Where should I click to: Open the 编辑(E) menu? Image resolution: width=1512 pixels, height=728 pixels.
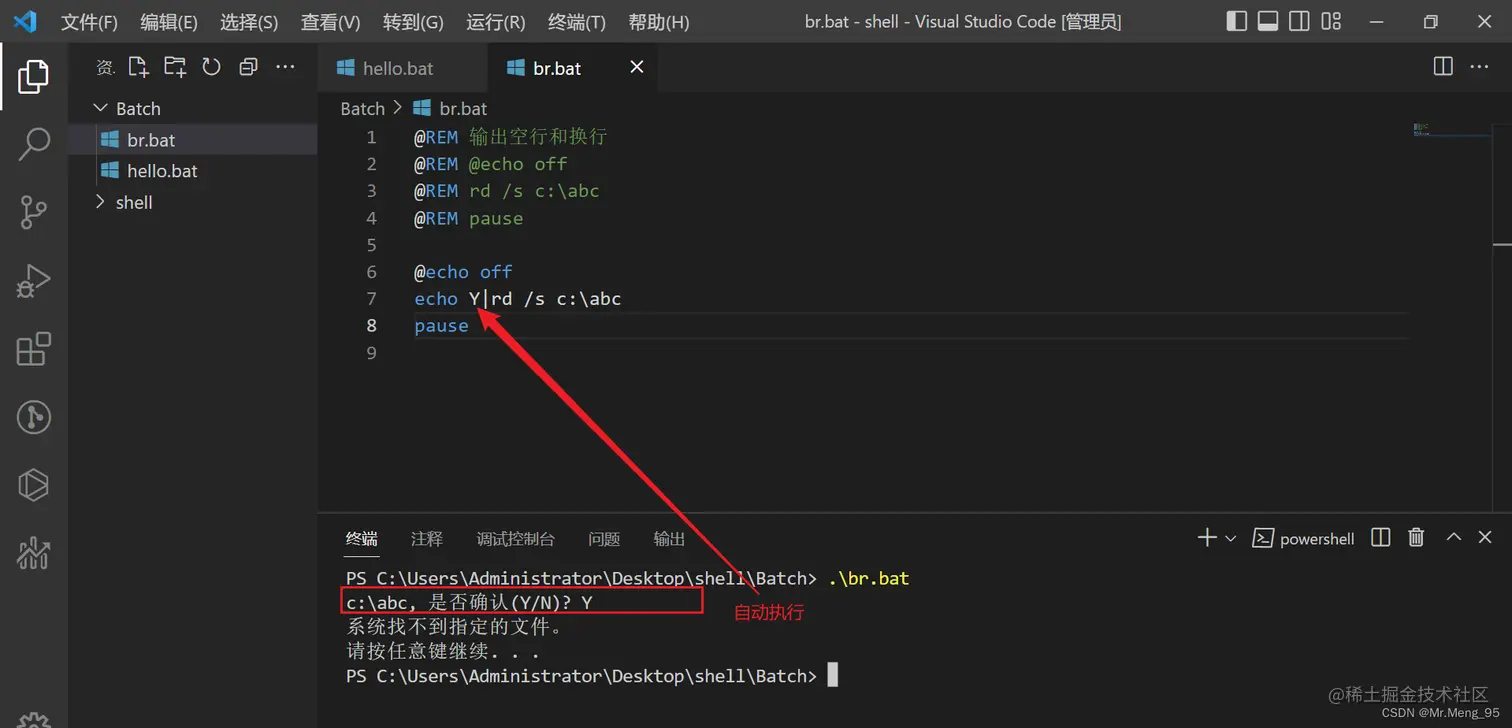169,22
